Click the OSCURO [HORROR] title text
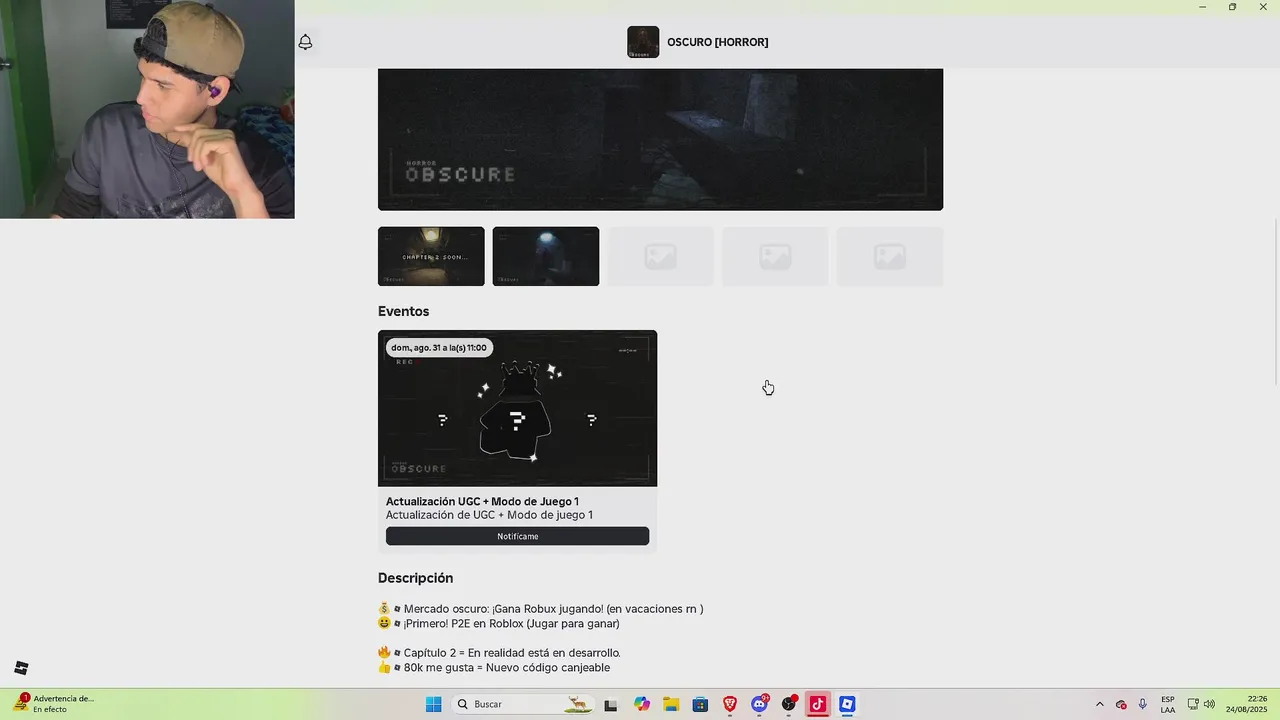This screenshot has width=1280, height=720. 718,42
